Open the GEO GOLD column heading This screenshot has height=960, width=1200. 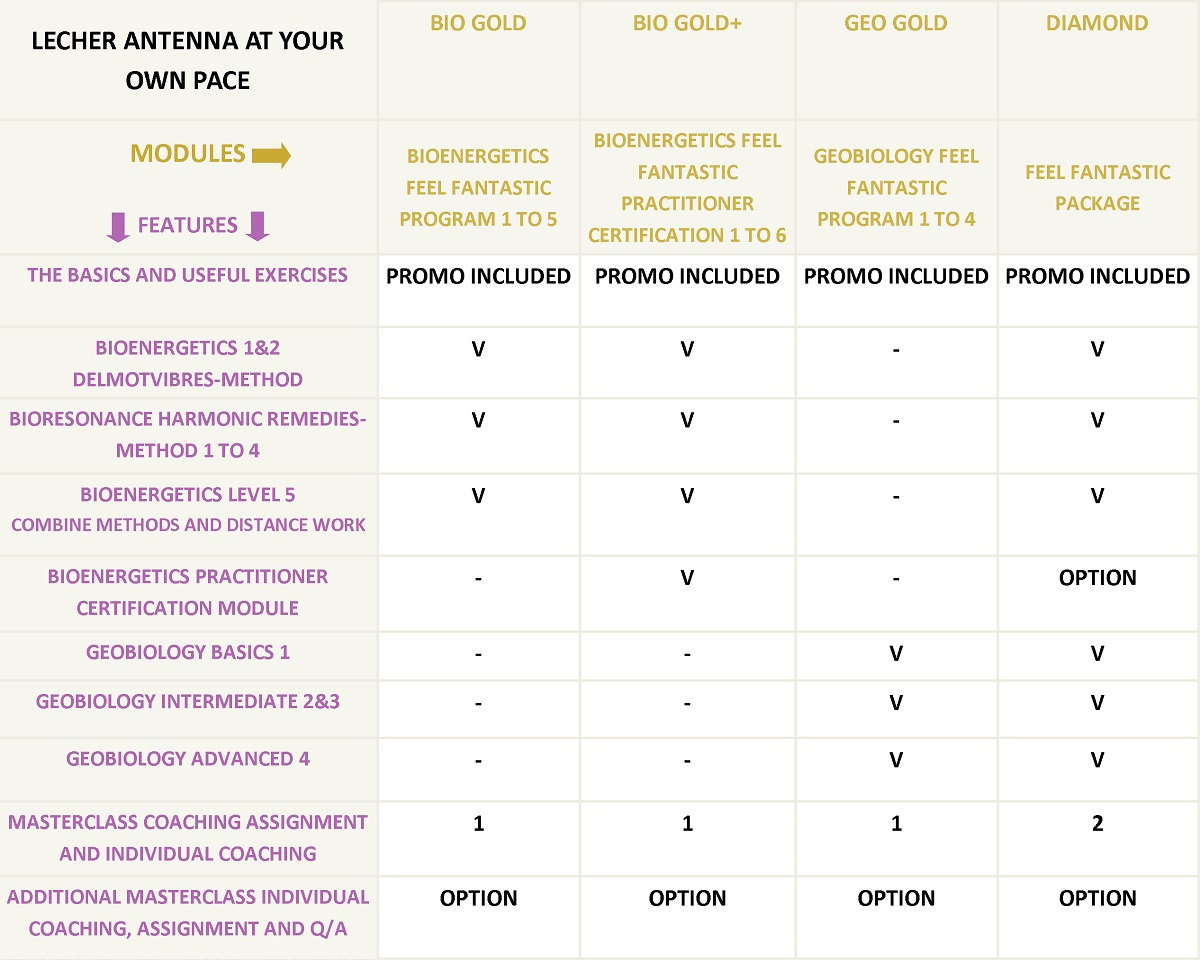[896, 23]
